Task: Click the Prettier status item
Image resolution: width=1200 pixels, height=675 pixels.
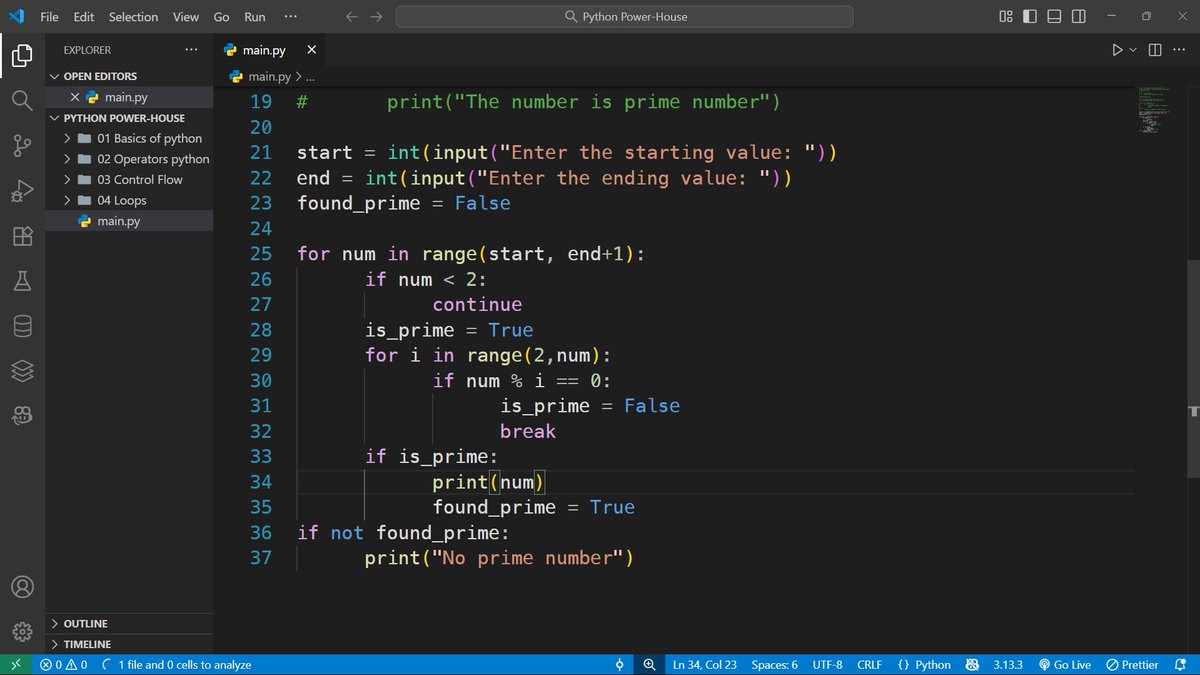Action: click(1133, 665)
